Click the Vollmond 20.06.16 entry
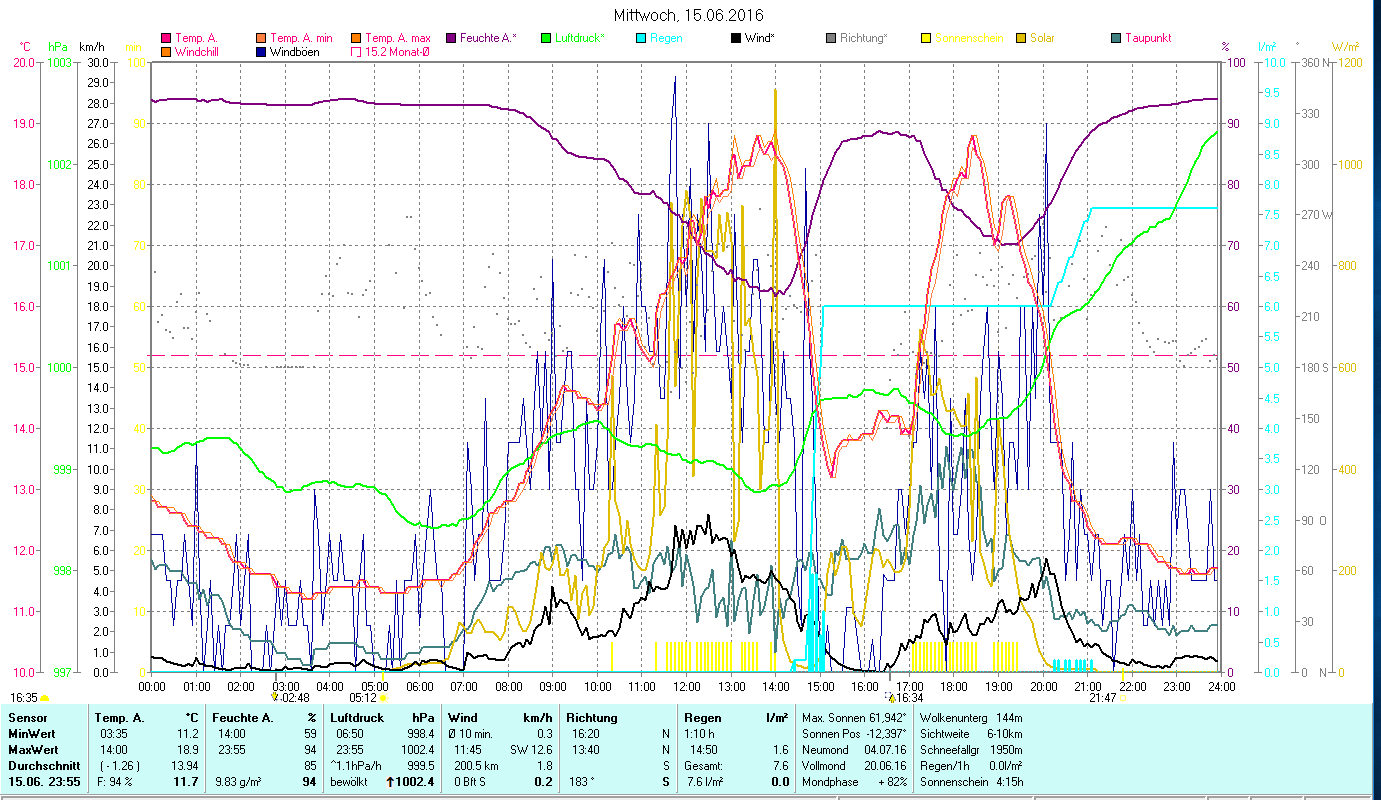 coord(855,765)
